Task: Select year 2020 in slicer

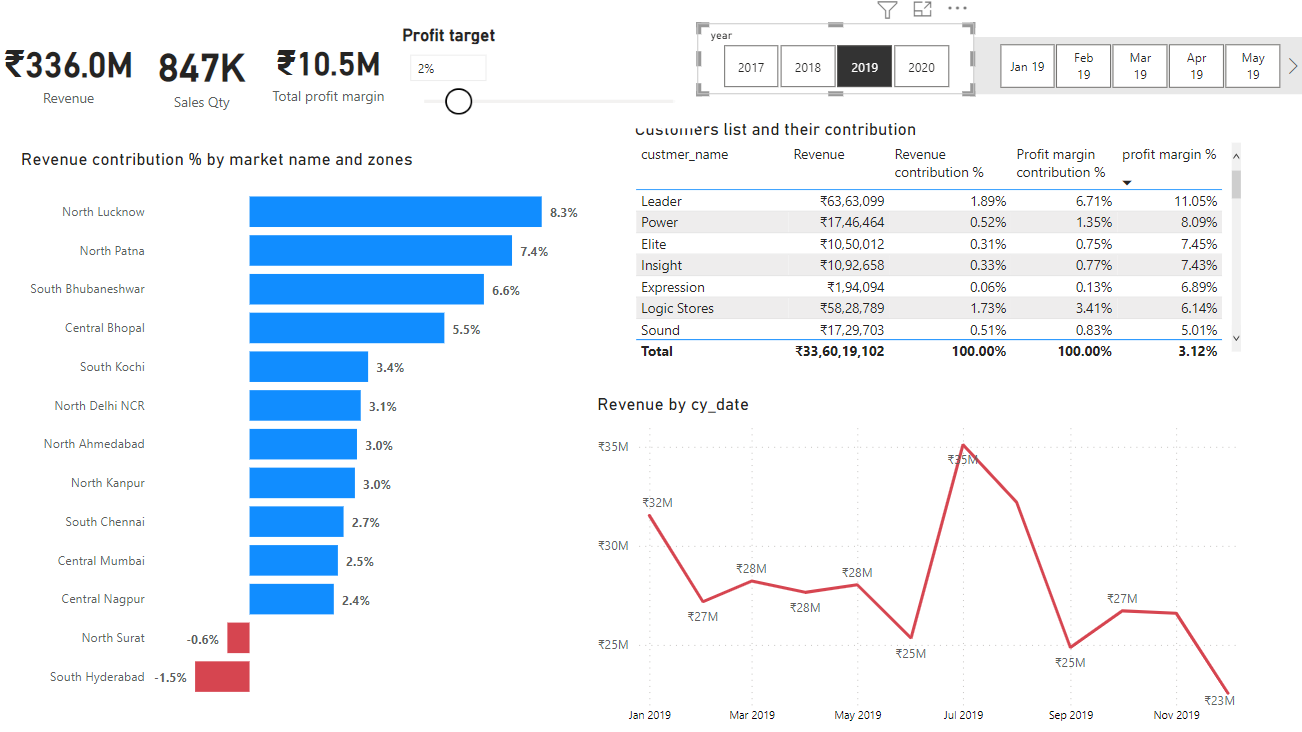Action: [922, 67]
